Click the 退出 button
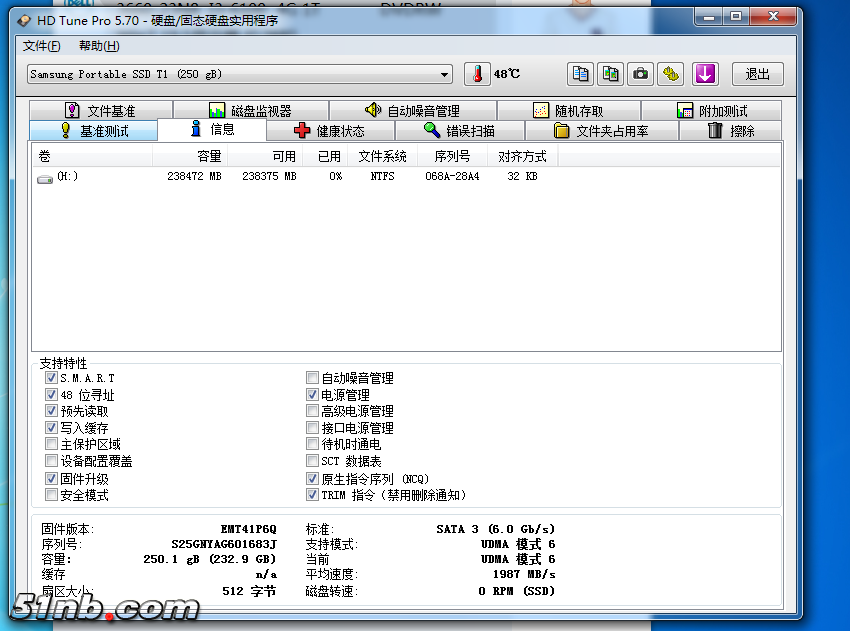Image resolution: width=850 pixels, height=631 pixels. (758, 74)
